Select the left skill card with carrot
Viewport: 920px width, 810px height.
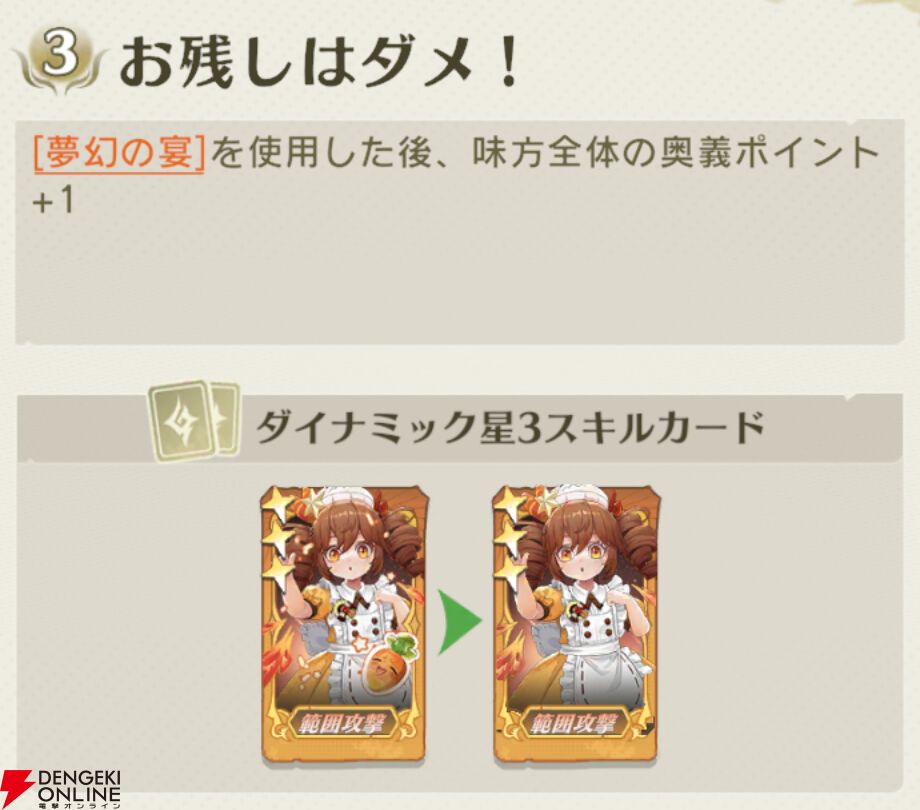[344, 626]
